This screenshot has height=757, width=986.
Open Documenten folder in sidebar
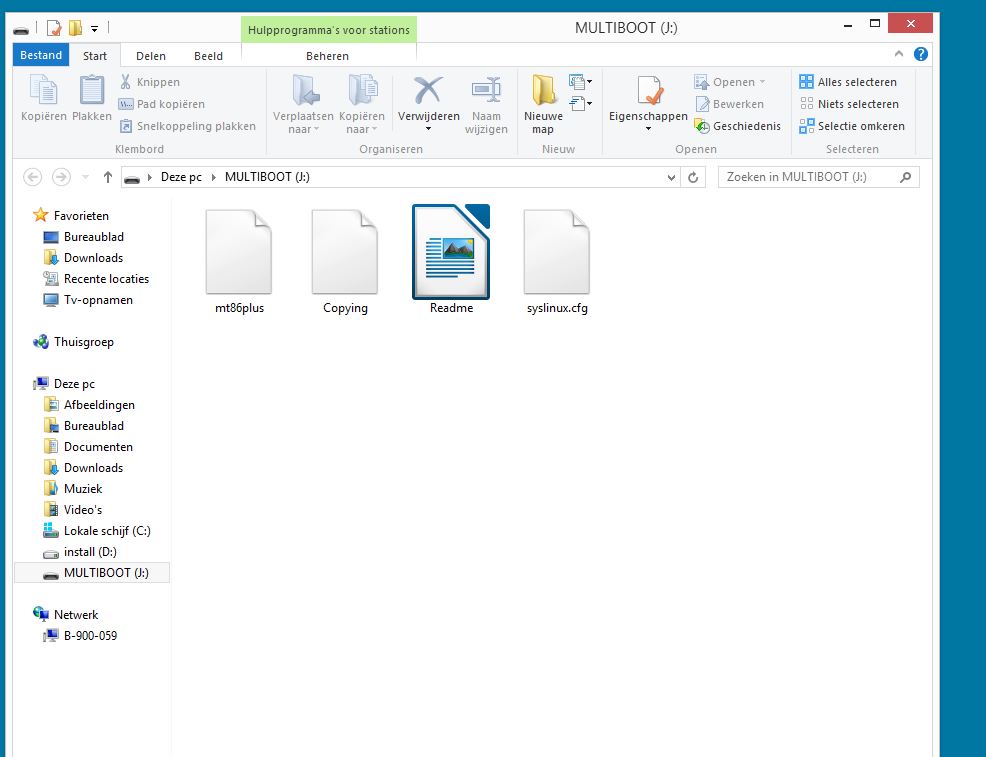(88, 447)
